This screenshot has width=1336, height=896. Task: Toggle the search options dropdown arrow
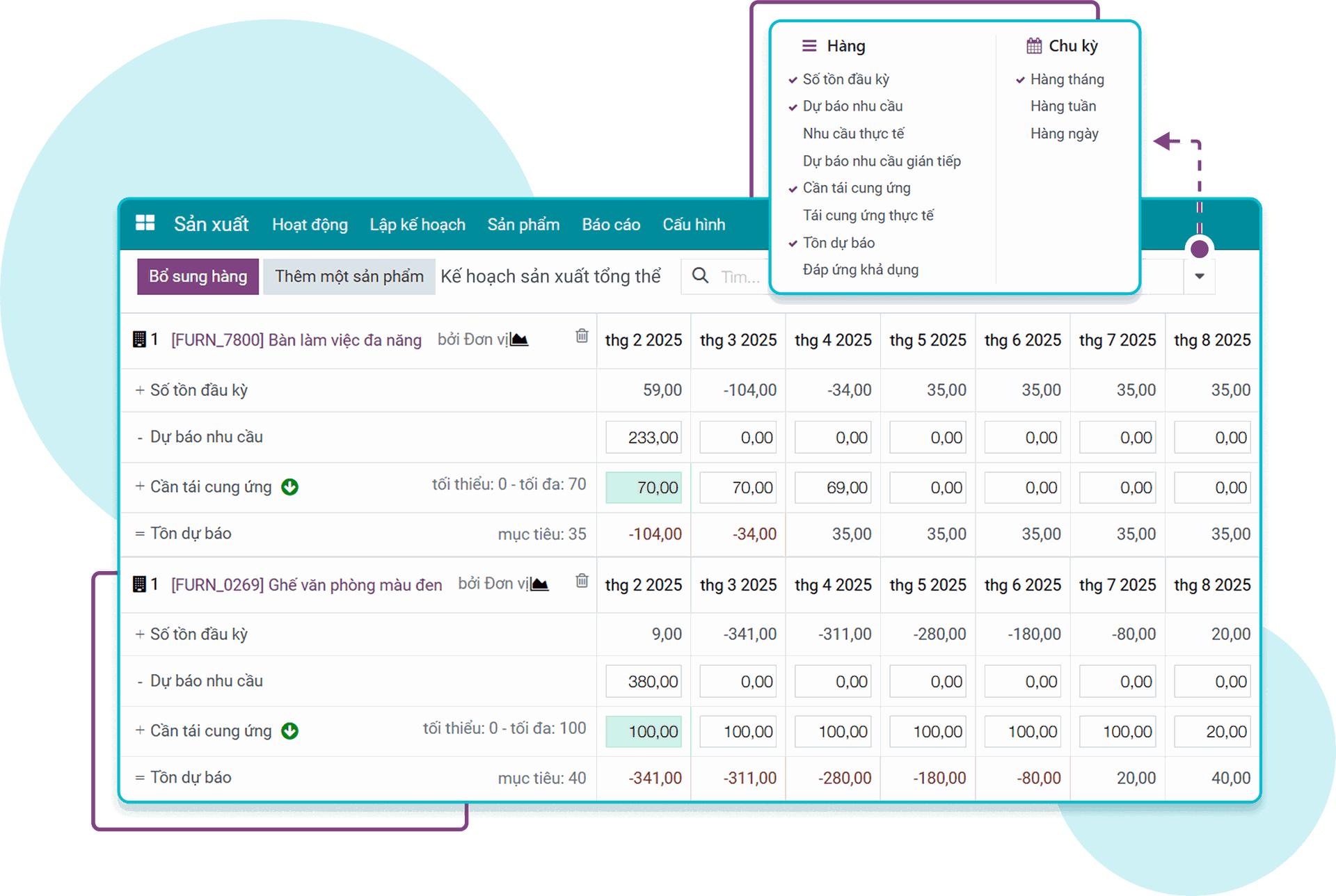point(1199,276)
